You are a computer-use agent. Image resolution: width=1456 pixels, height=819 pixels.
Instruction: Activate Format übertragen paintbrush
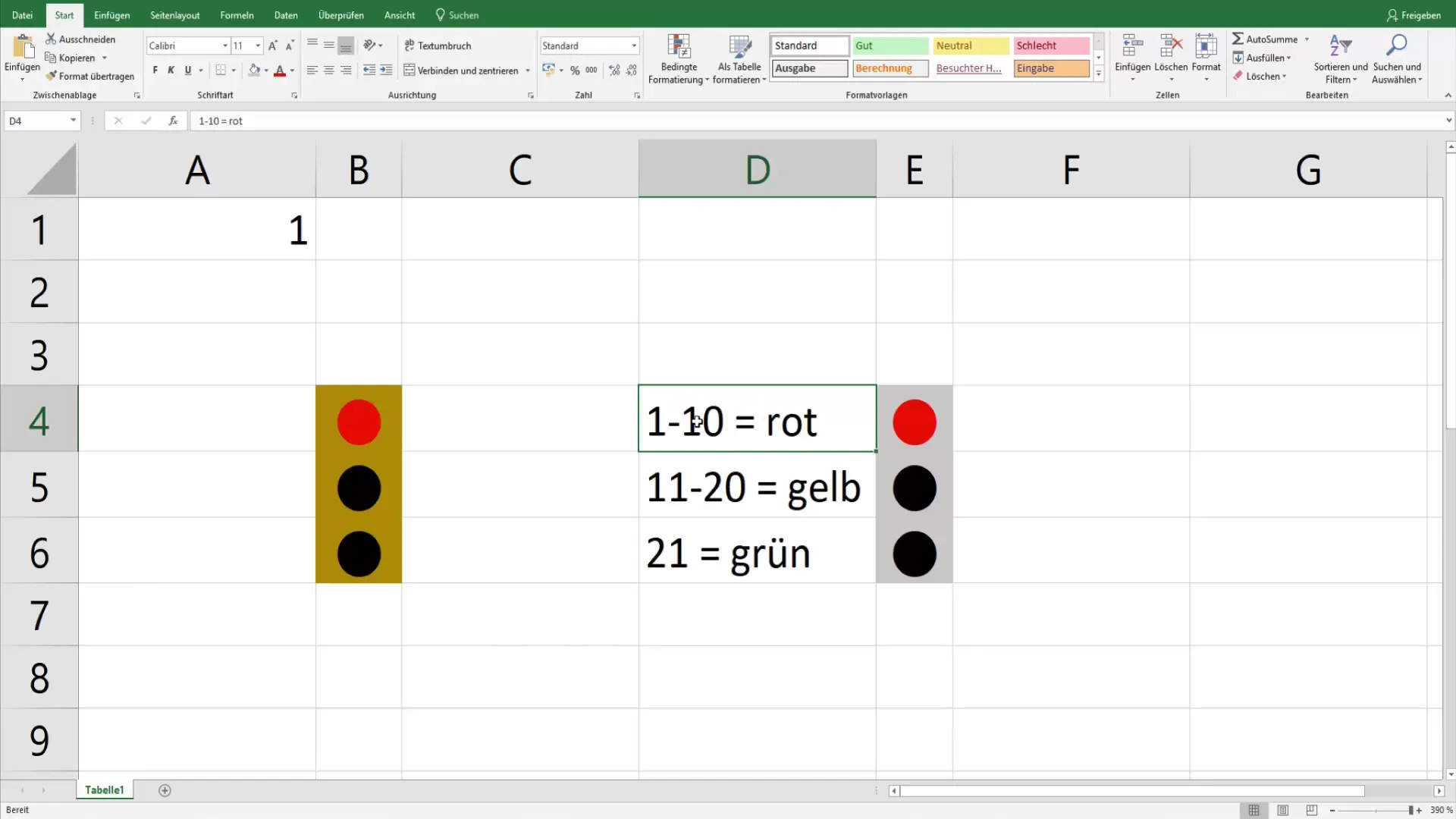tap(89, 76)
